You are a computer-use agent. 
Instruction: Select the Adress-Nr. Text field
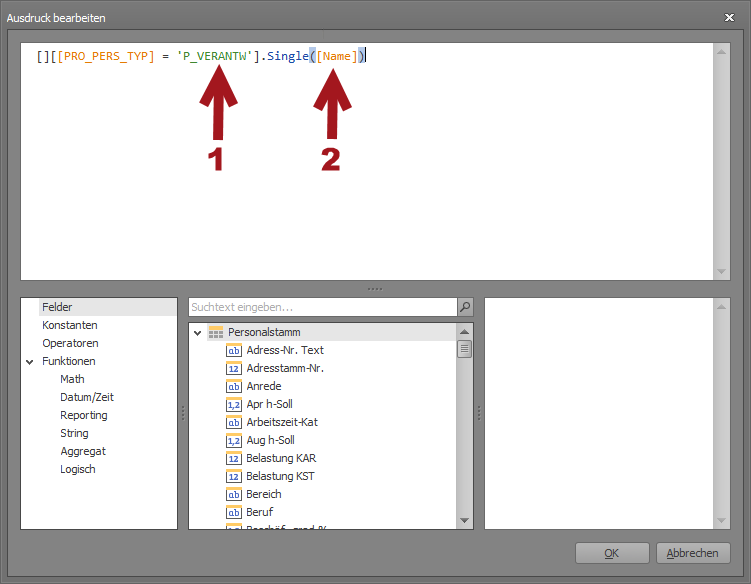pyautogui.click(x=285, y=350)
